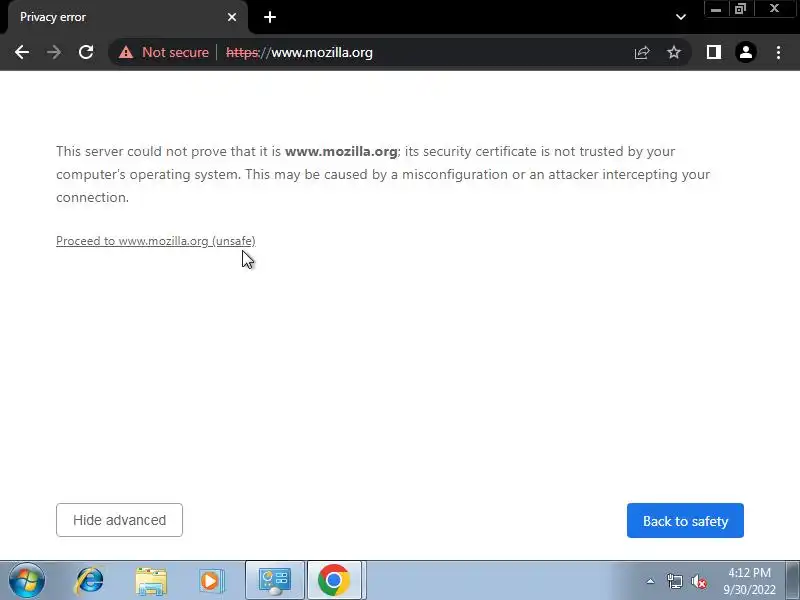This screenshot has width=800, height=600.
Task: Click the Hide advanced button
Action: coord(119,520)
